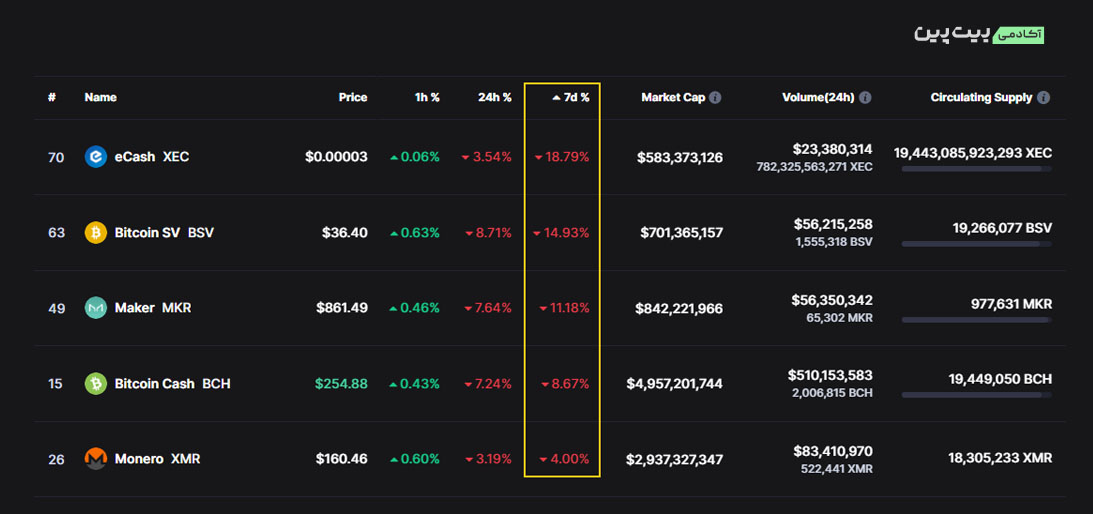Click the Monero market cap $2,937,327,347
Screen dimensions: 1093x514
click(674, 460)
